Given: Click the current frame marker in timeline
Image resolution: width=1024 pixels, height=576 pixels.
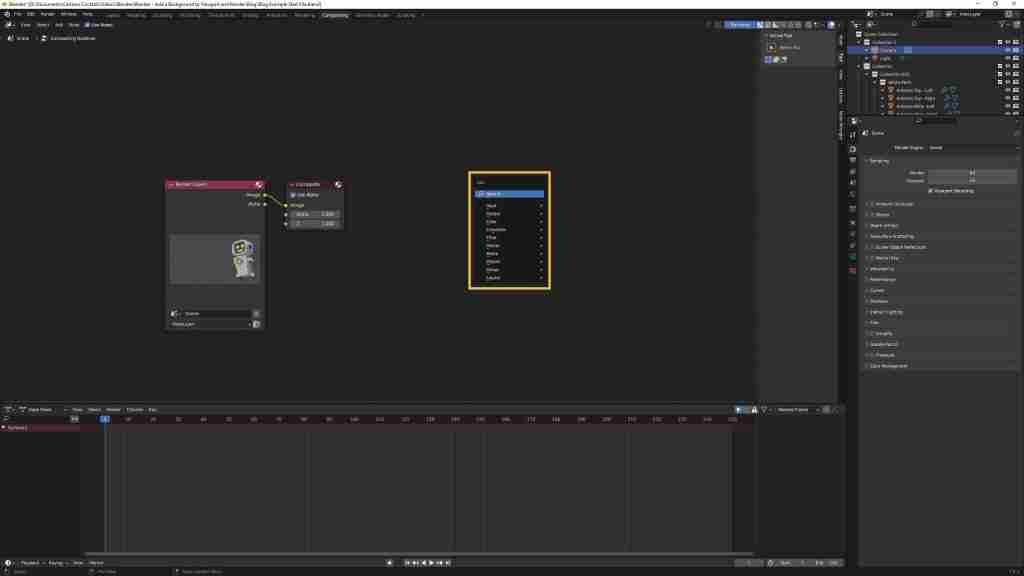Looking at the screenshot, I should (104, 419).
